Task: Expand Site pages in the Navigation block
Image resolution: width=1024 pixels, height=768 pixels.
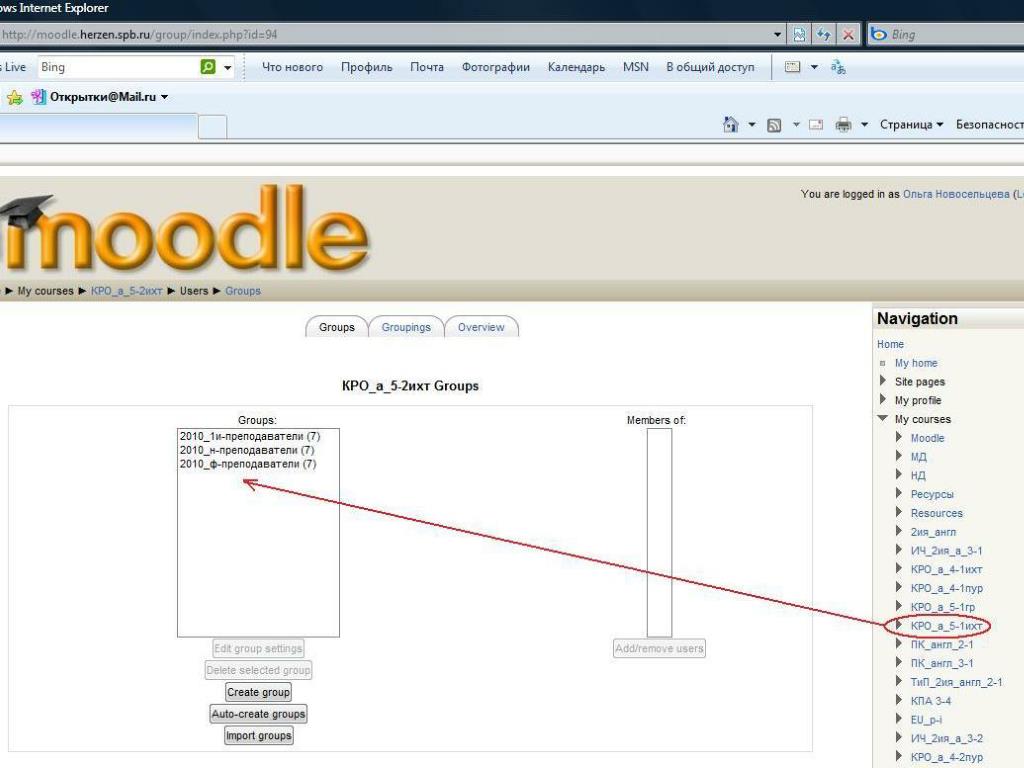Action: (883, 381)
